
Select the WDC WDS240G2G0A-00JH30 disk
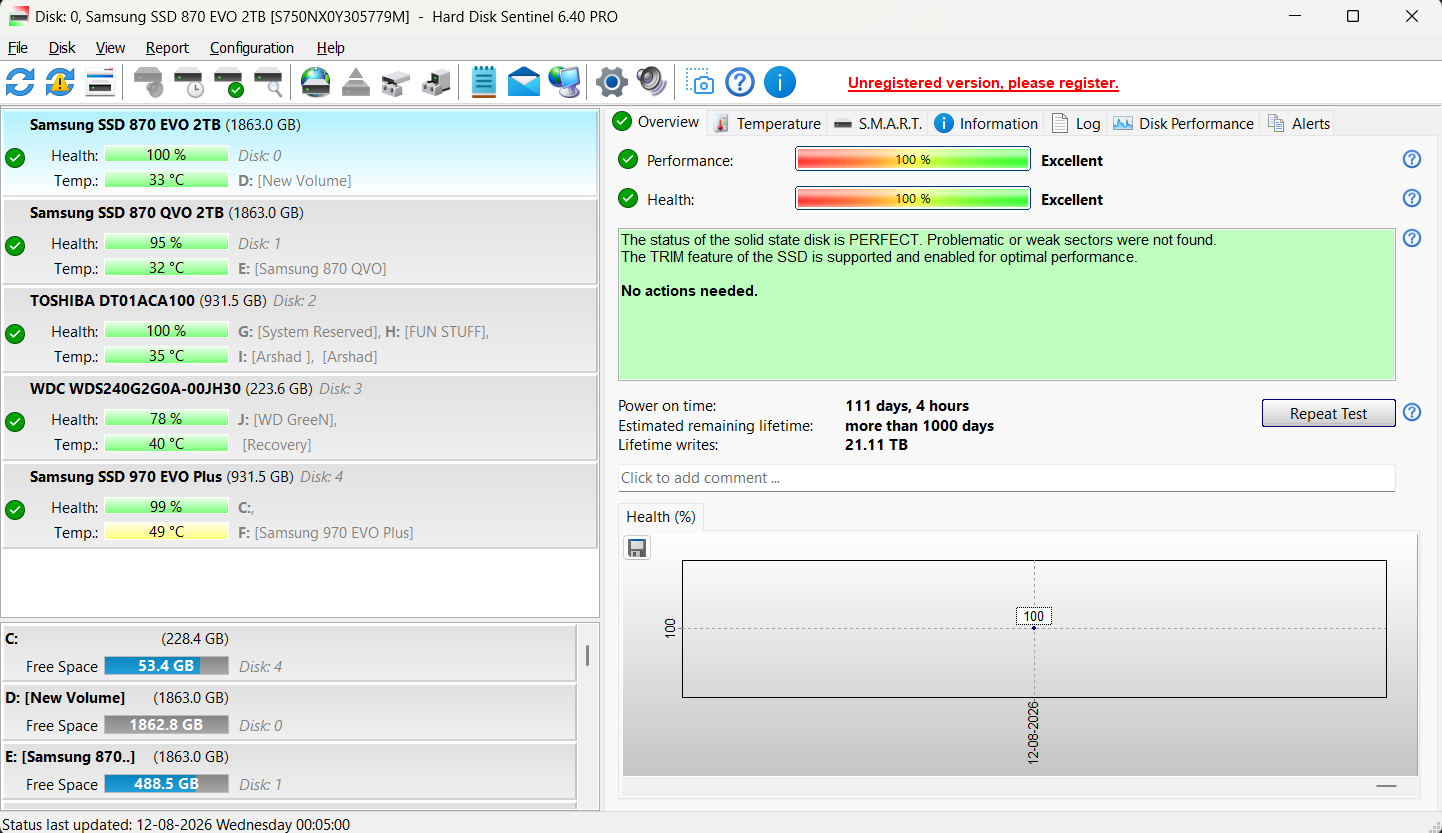click(x=299, y=417)
